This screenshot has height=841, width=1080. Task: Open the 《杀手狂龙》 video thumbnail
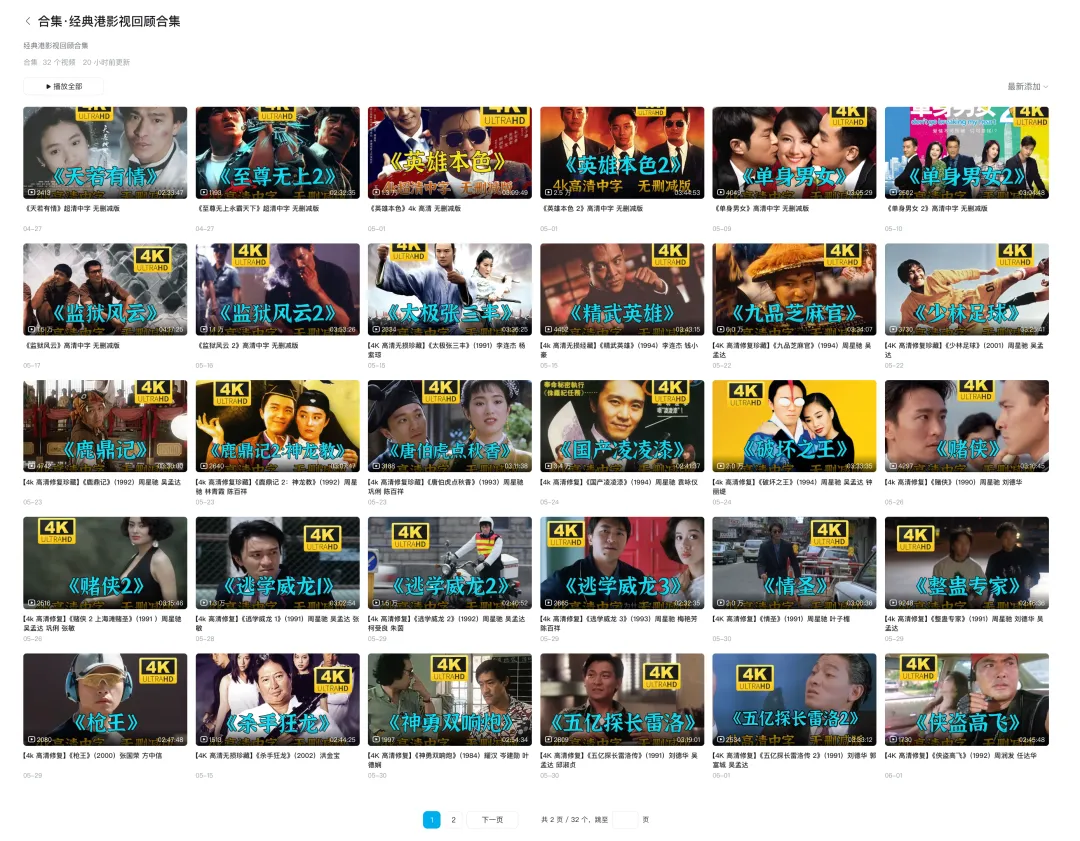[x=278, y=700]
